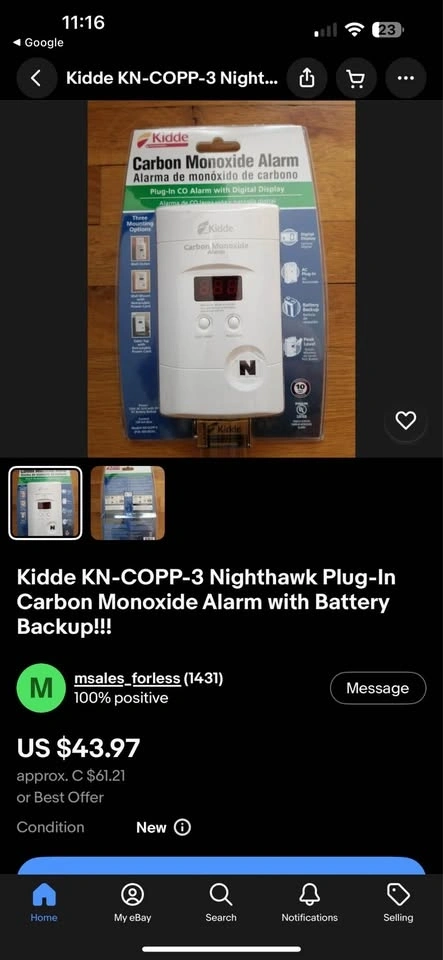The height and width of the screenshot is (960, 443).
Task: Open the Selling tag tab
Action: tap(398, 903)
